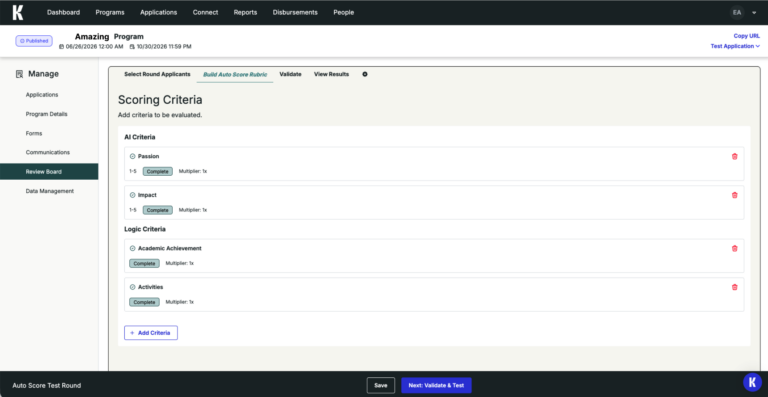Click Multiplier: 1x text under Activities
This screenshot has width=768, height=397.
(179, 302)
